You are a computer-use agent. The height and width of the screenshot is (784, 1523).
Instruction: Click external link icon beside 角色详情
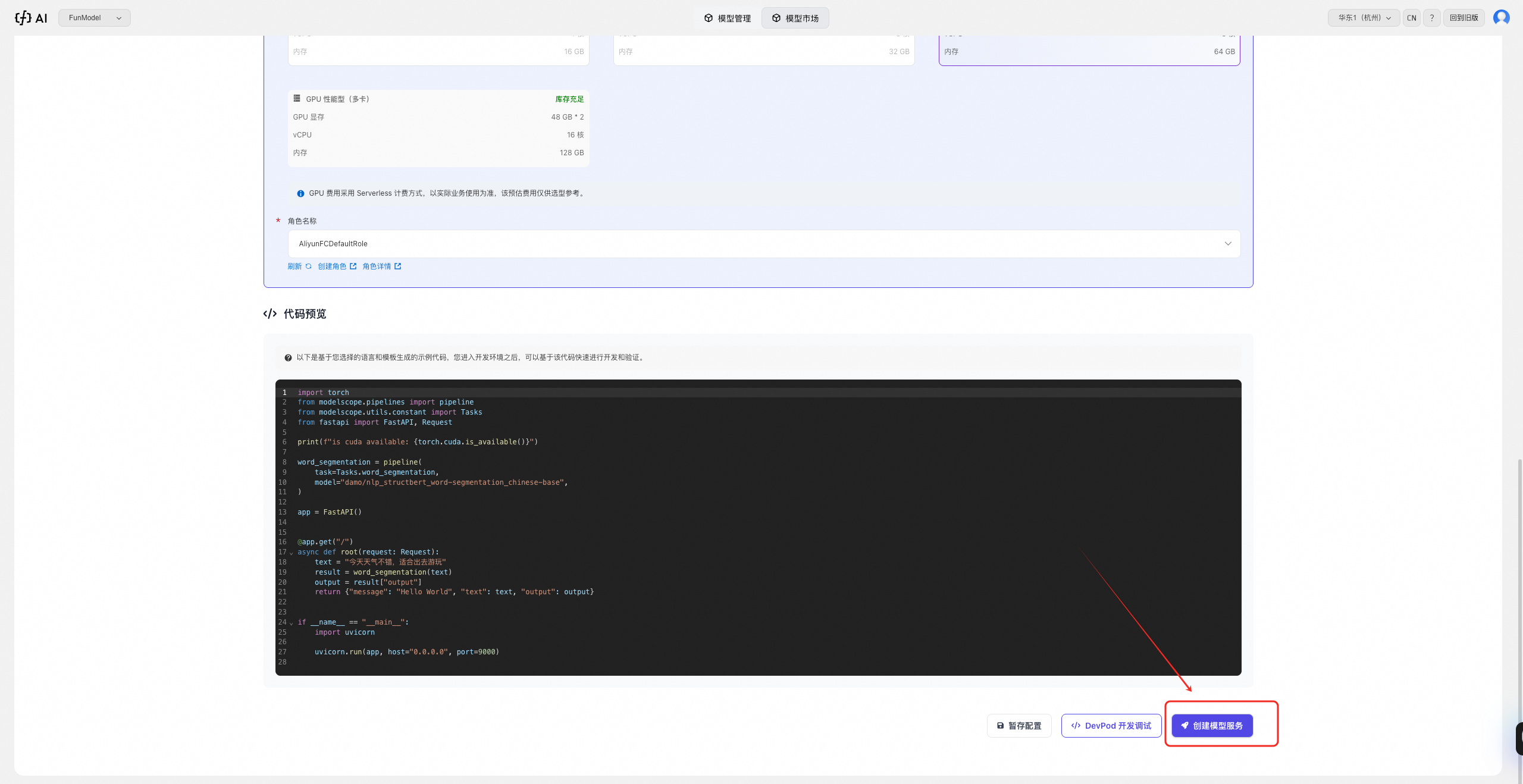(398, 266)
